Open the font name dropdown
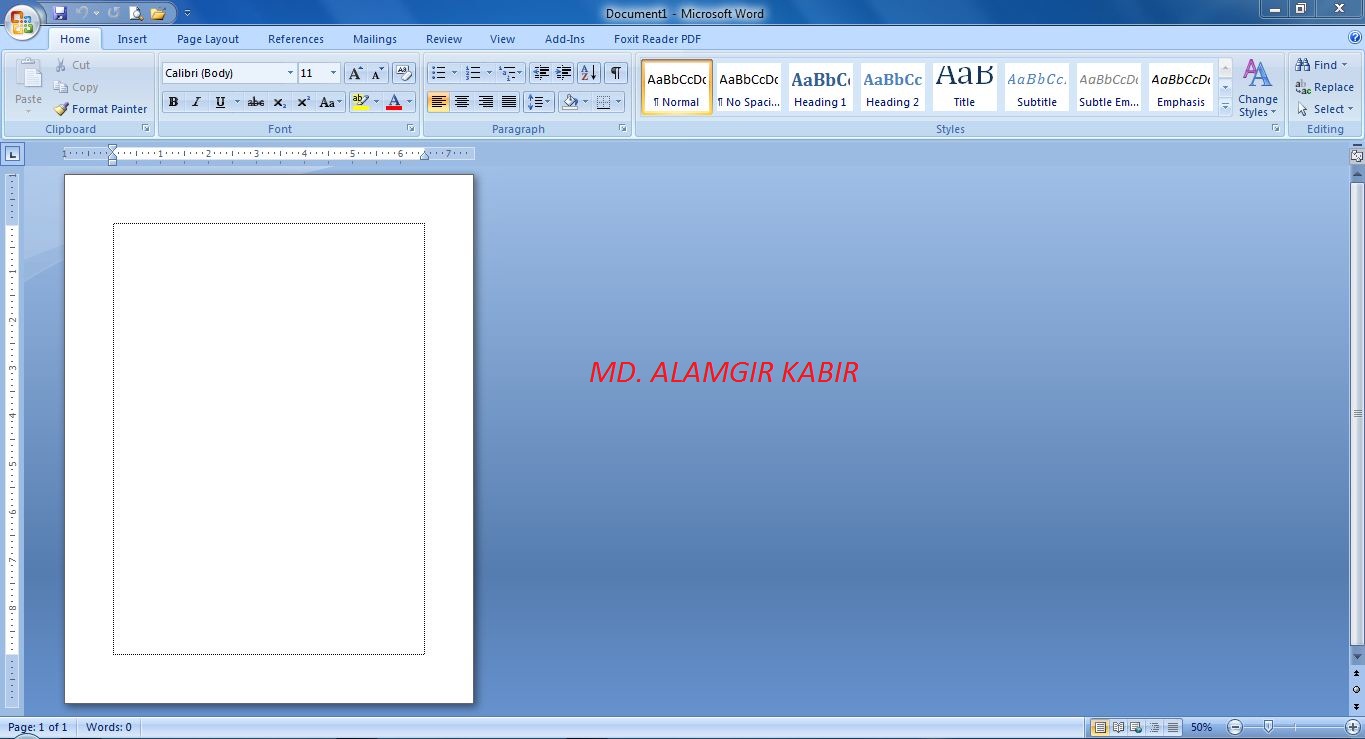 290,73
